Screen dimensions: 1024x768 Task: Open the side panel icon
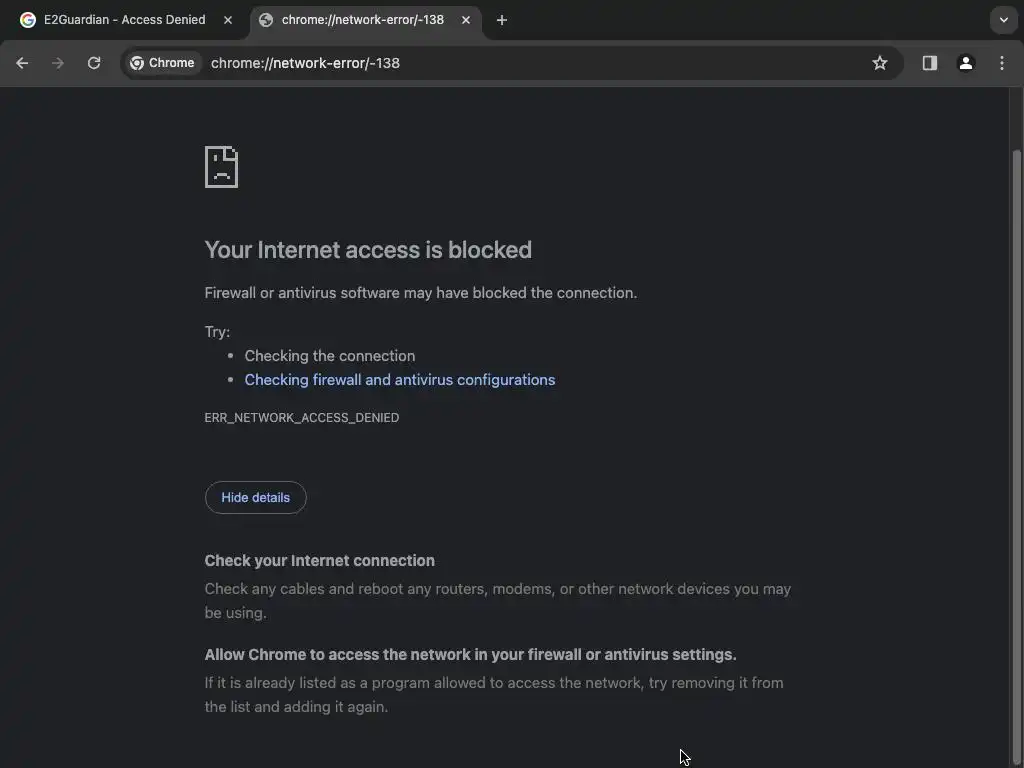pyautogui.click(x=930, y=63)
